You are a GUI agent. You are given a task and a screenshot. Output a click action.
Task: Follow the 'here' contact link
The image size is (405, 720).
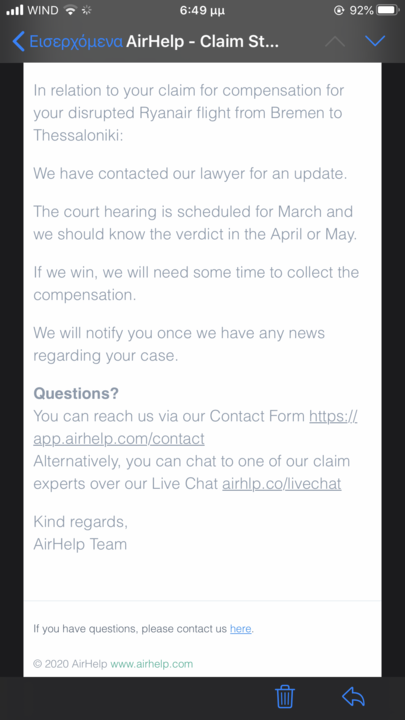(241, 629)
